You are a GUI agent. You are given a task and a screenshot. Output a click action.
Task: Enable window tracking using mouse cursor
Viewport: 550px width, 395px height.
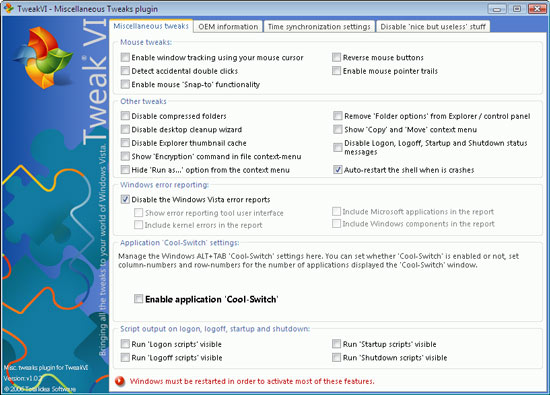[x=125, y=57]
